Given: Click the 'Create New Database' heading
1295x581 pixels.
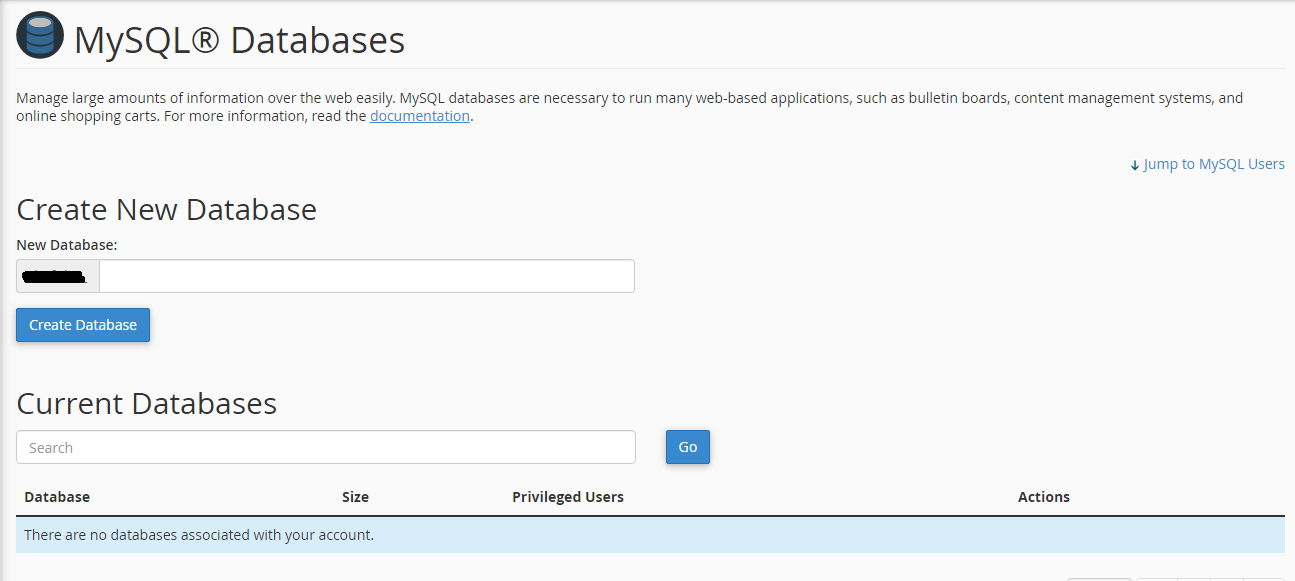Looking at the screenshot, I should pyautogui.click(x=167, y=209).
